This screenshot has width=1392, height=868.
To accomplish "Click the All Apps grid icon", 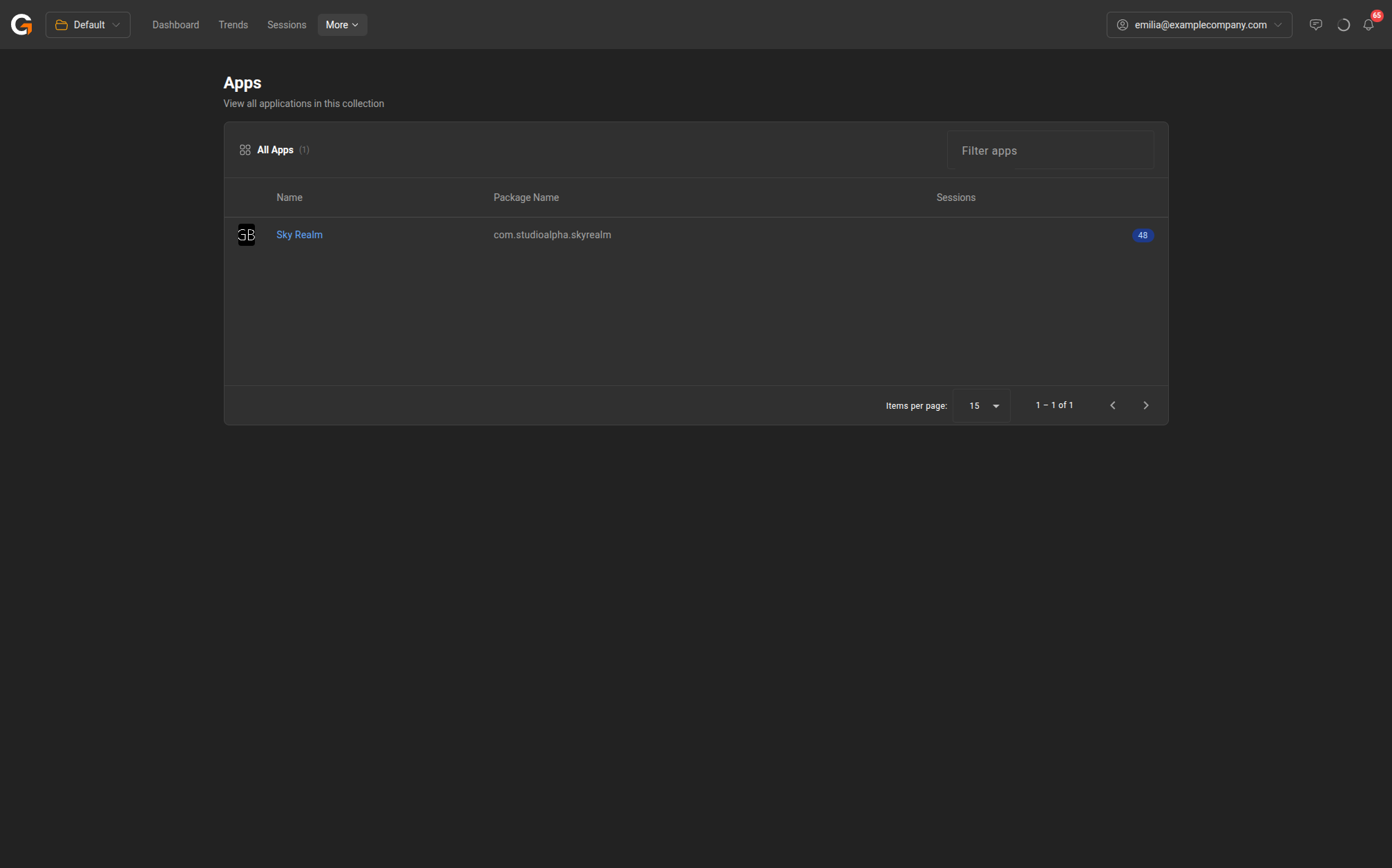I will [x=245, y=150].
